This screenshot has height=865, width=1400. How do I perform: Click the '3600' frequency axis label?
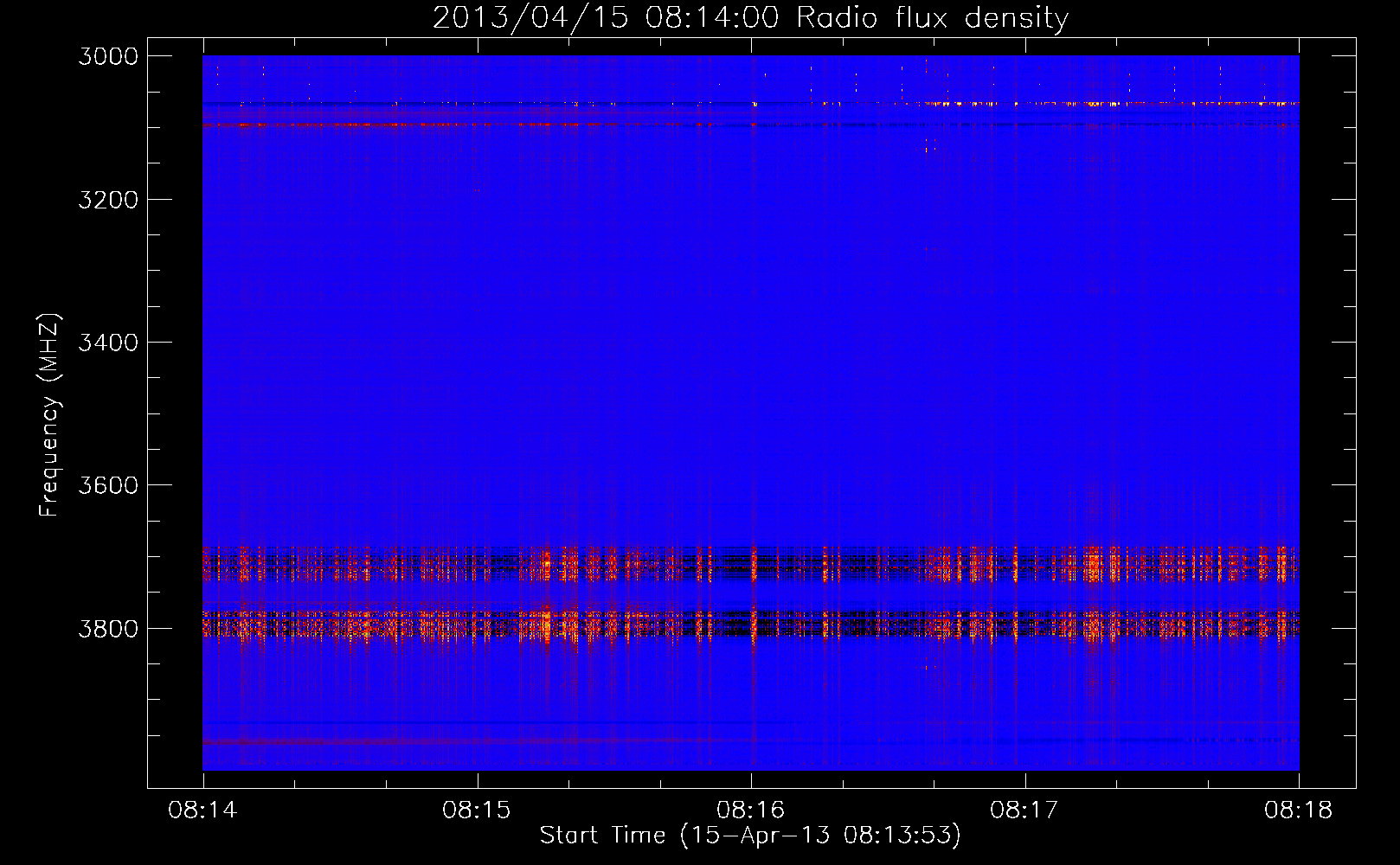click(x=108, y=485)
